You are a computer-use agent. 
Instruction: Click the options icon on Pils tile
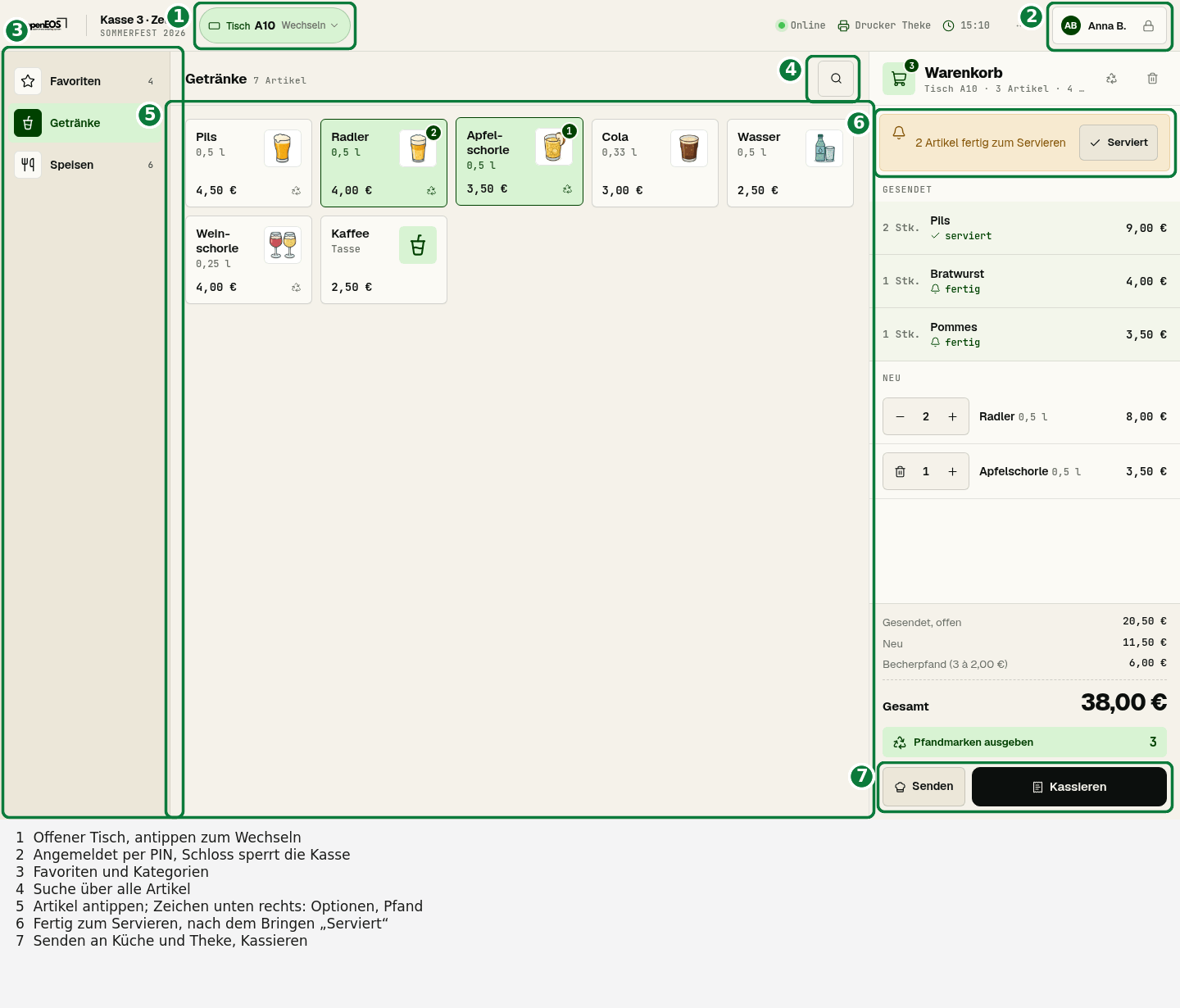click(x=296, y=191)
